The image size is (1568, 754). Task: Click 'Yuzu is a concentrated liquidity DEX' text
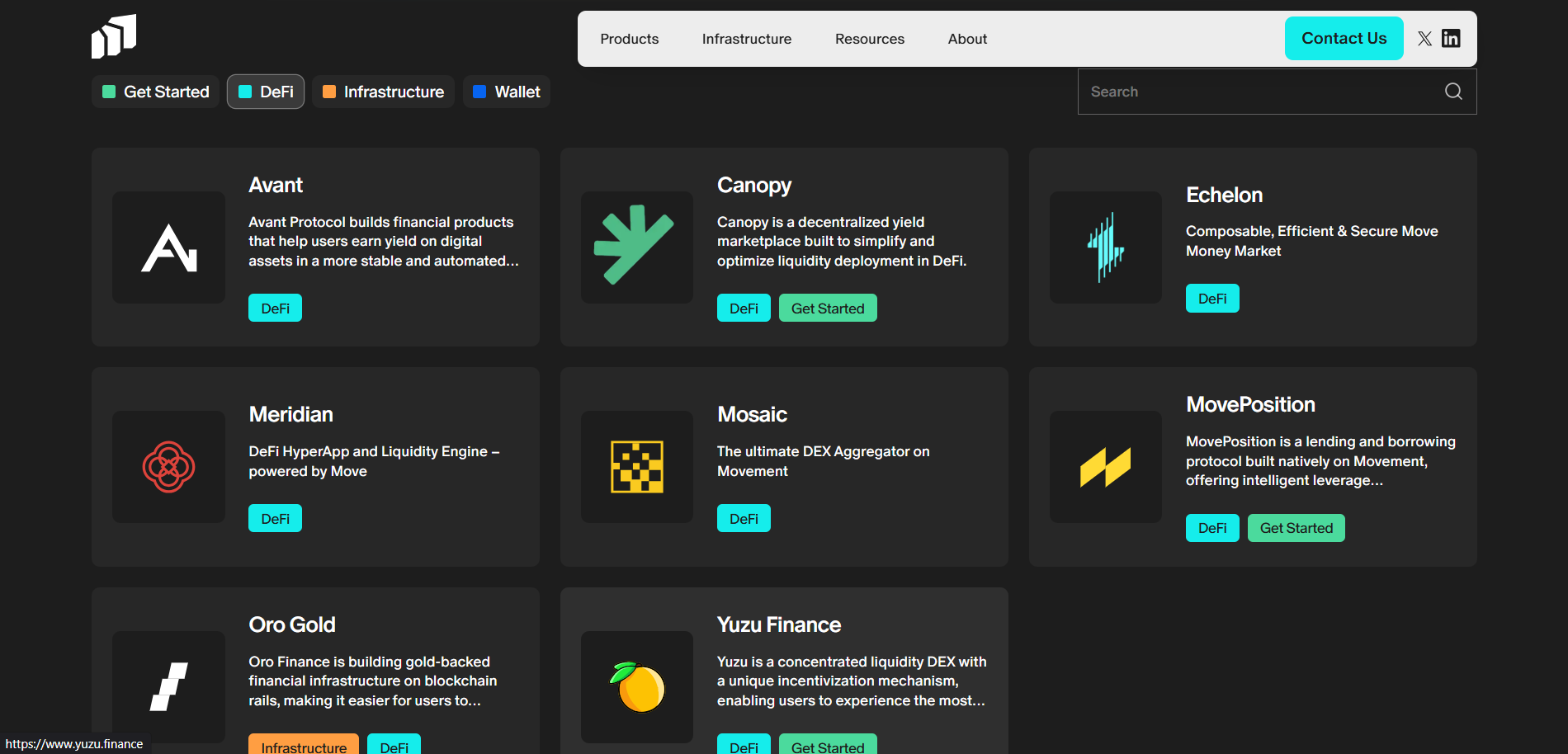pyautogui.click(x=852, y=681)
